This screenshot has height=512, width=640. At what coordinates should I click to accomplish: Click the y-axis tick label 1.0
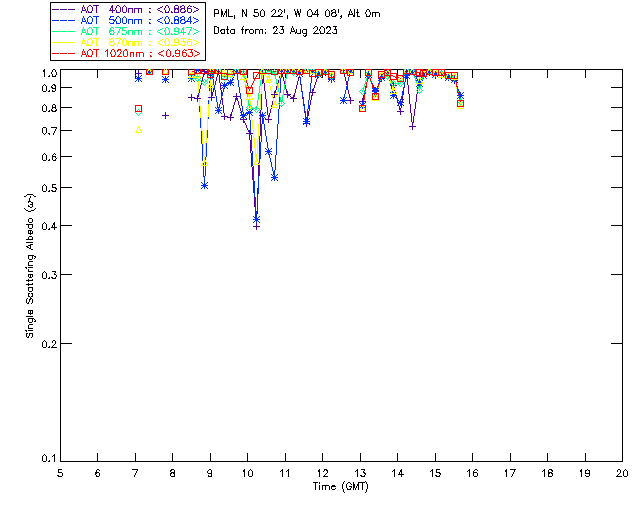click(x=49, y=73)
